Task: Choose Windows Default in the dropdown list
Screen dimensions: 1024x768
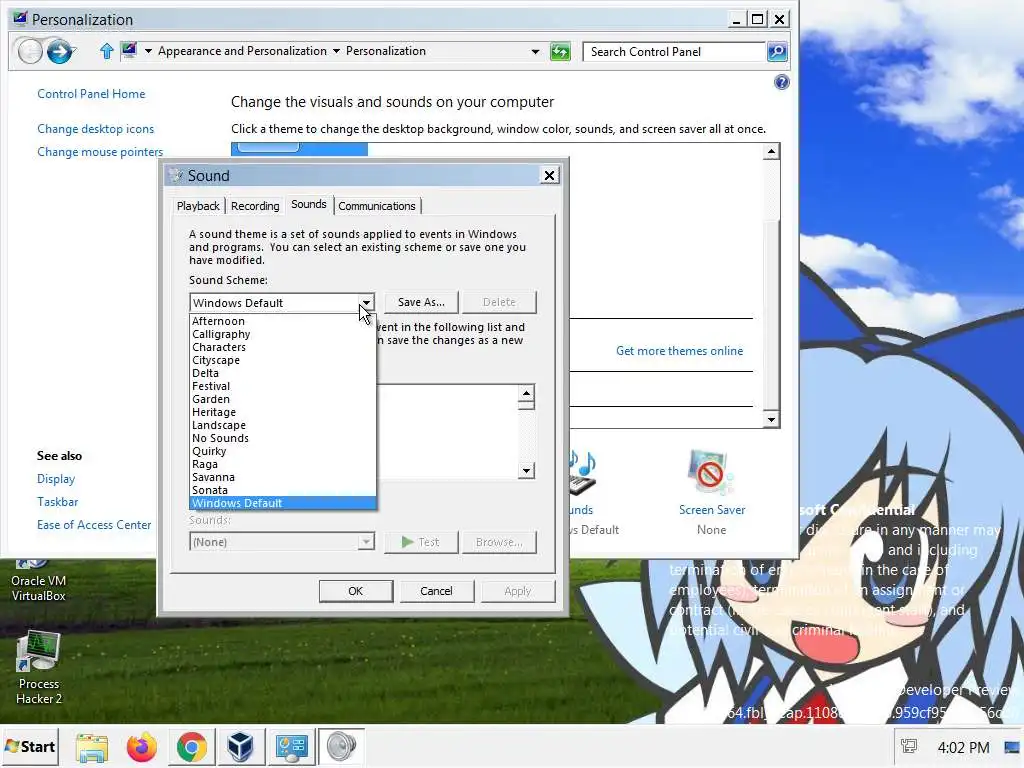Action: tap(282, 504)
